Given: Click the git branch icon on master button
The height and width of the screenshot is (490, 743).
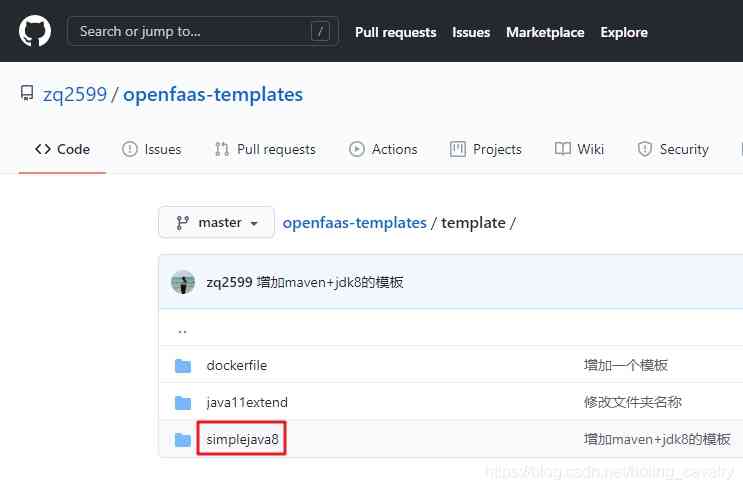Looking at the screenshot, I should (x=182, y=223).
